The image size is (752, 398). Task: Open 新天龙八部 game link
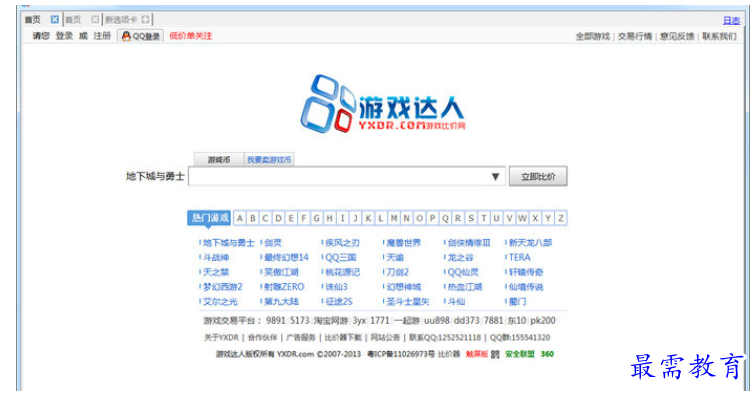[x=530, y=243]
